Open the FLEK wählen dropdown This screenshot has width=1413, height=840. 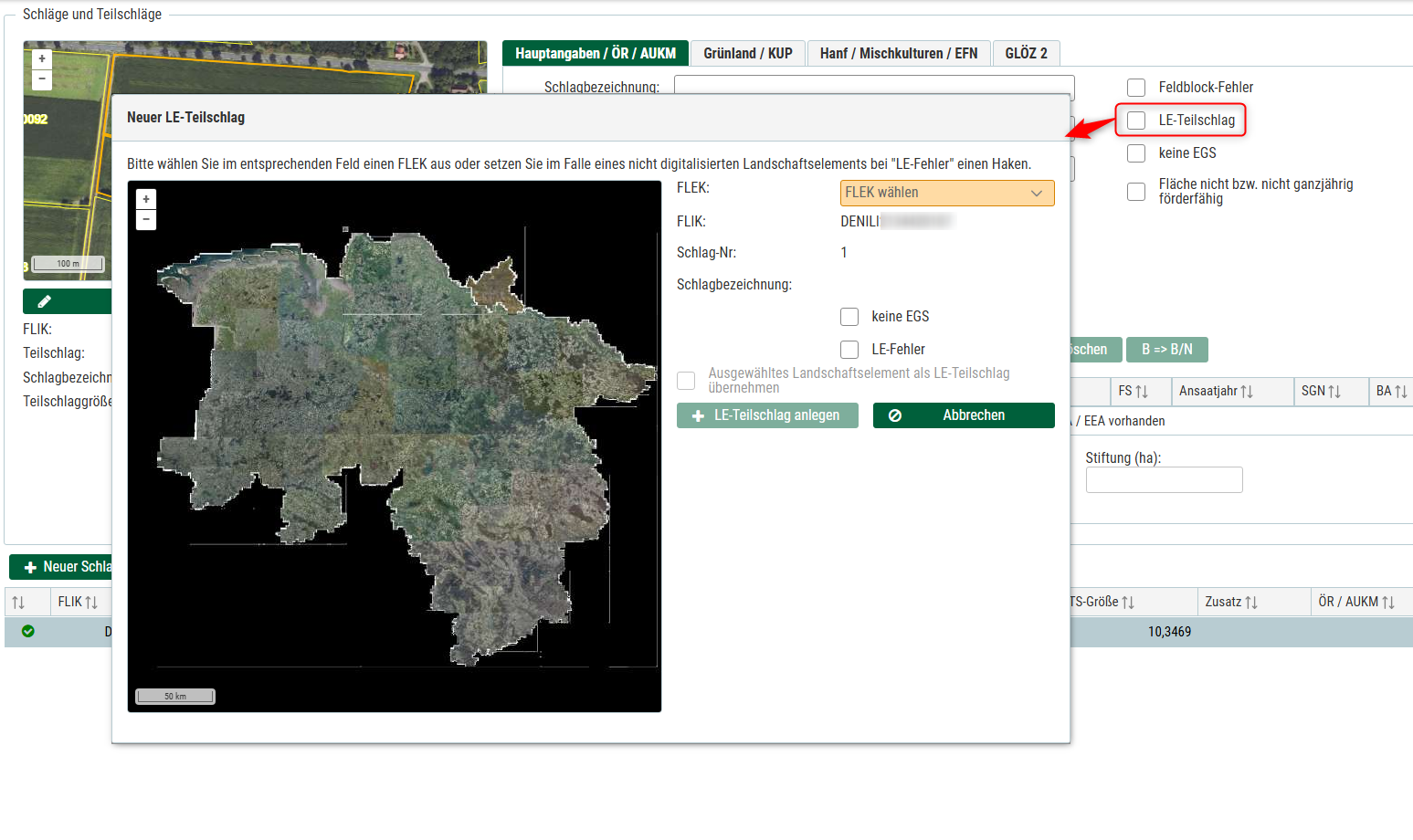tap(946, 193)
